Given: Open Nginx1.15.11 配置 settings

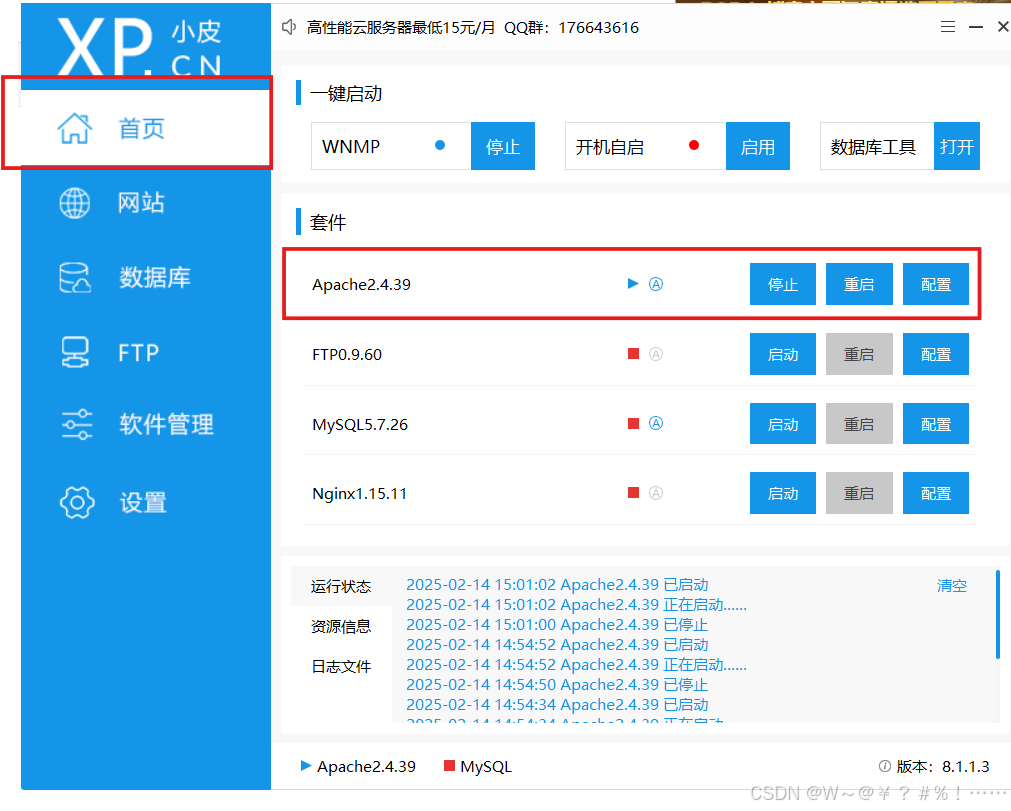Looking at the screenshot, I should tap(936, 493).
